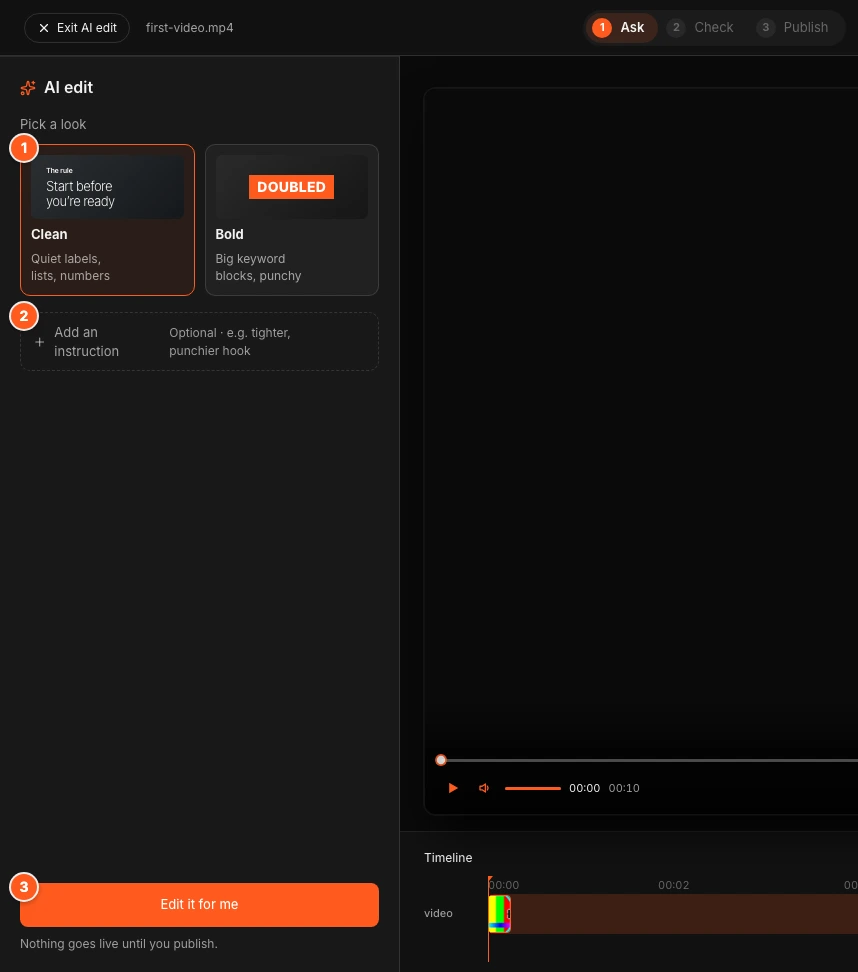The image size is (858, 972).
Task: Go to the Publish step
Action: pos(793,28)
